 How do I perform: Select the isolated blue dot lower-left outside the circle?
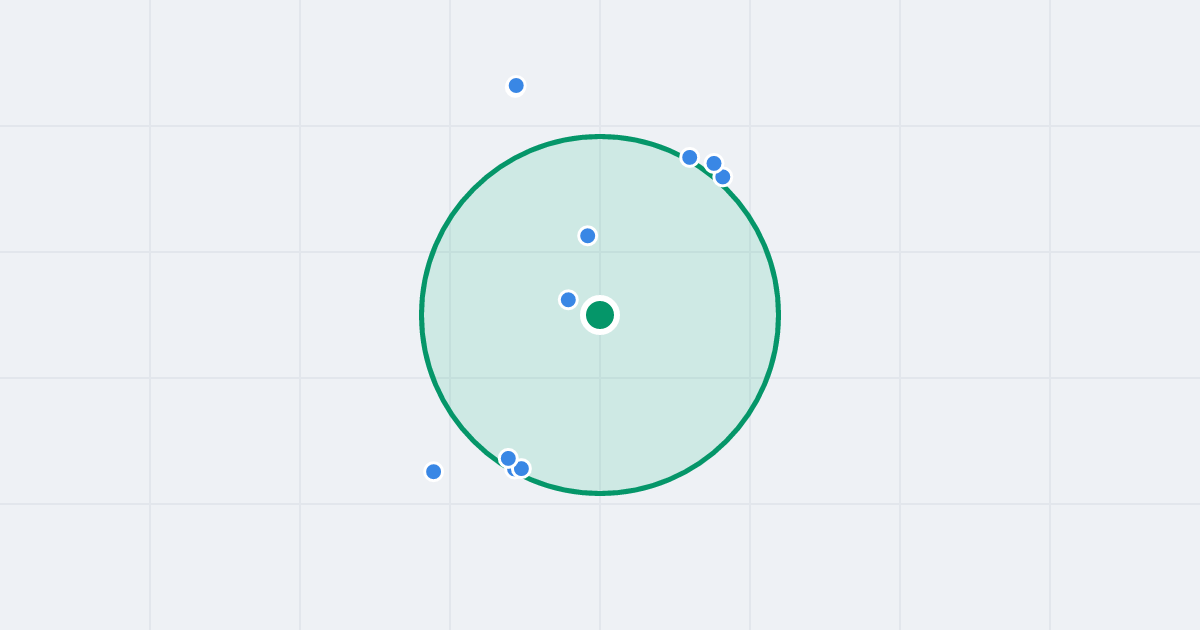(x=433, y=471)
